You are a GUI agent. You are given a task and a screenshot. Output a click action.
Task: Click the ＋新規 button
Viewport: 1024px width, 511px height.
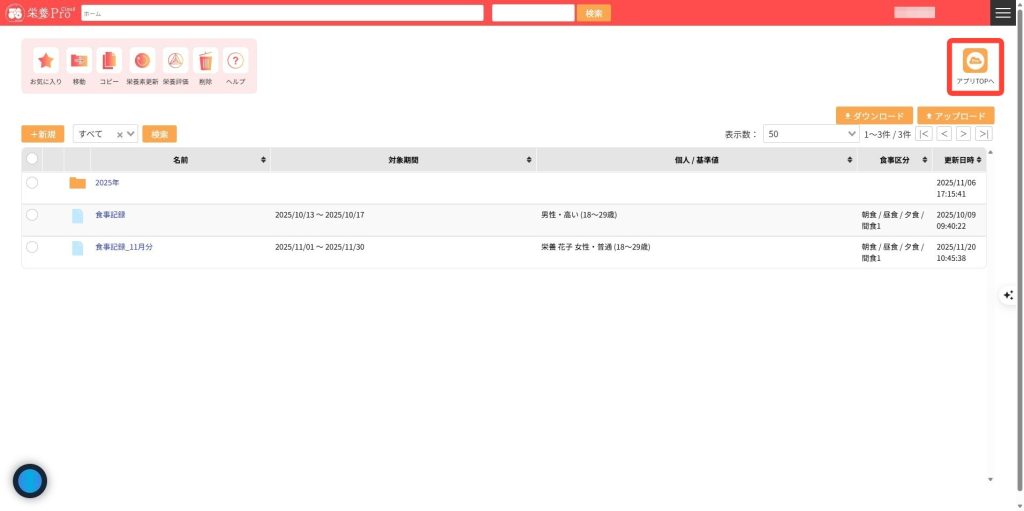(43, 134)
